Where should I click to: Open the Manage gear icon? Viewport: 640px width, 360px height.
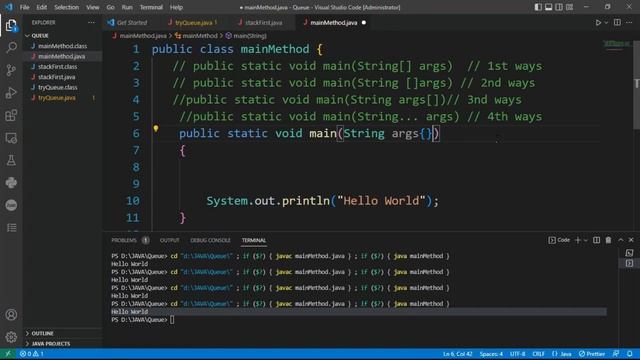click(x=11, y=337)
